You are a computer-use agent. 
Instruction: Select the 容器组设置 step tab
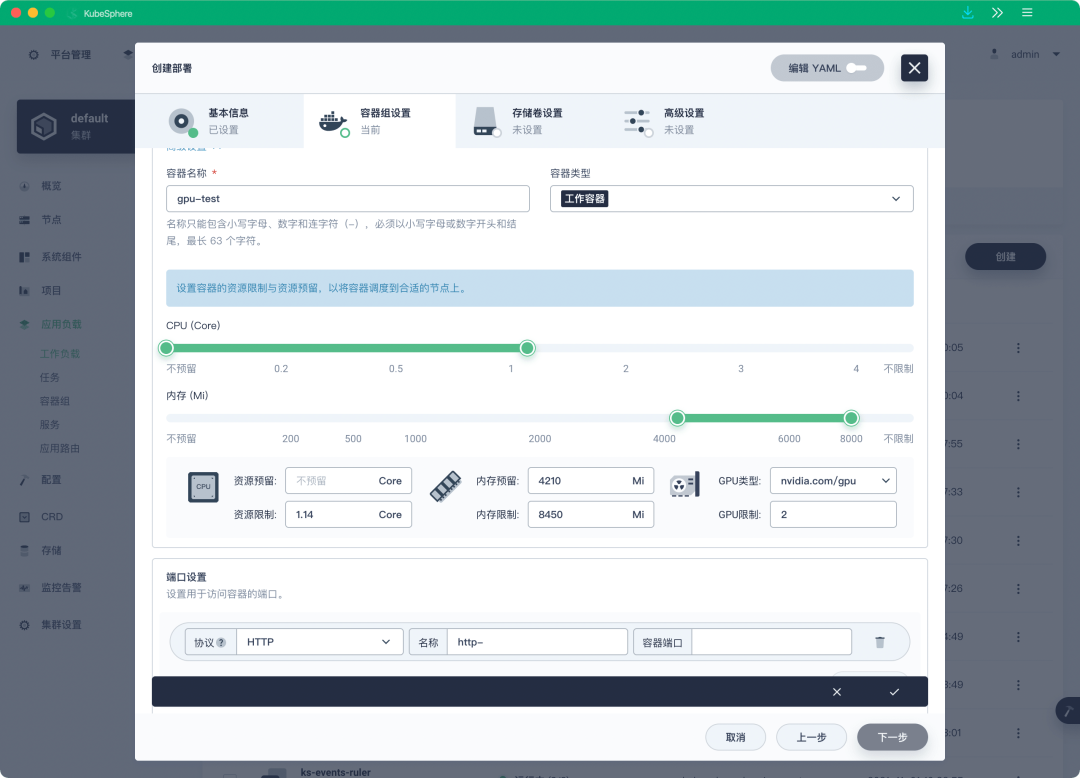click(380, 121)
